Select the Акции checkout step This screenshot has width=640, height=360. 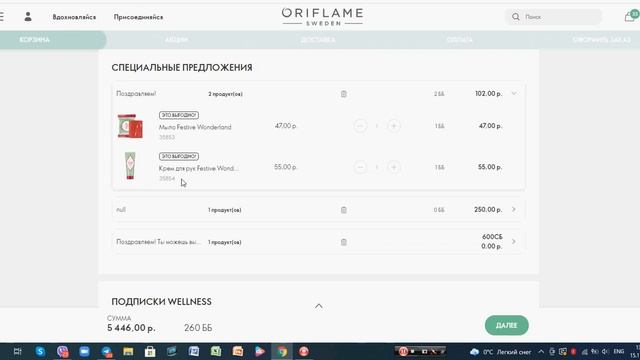click(x=176, y=40)
